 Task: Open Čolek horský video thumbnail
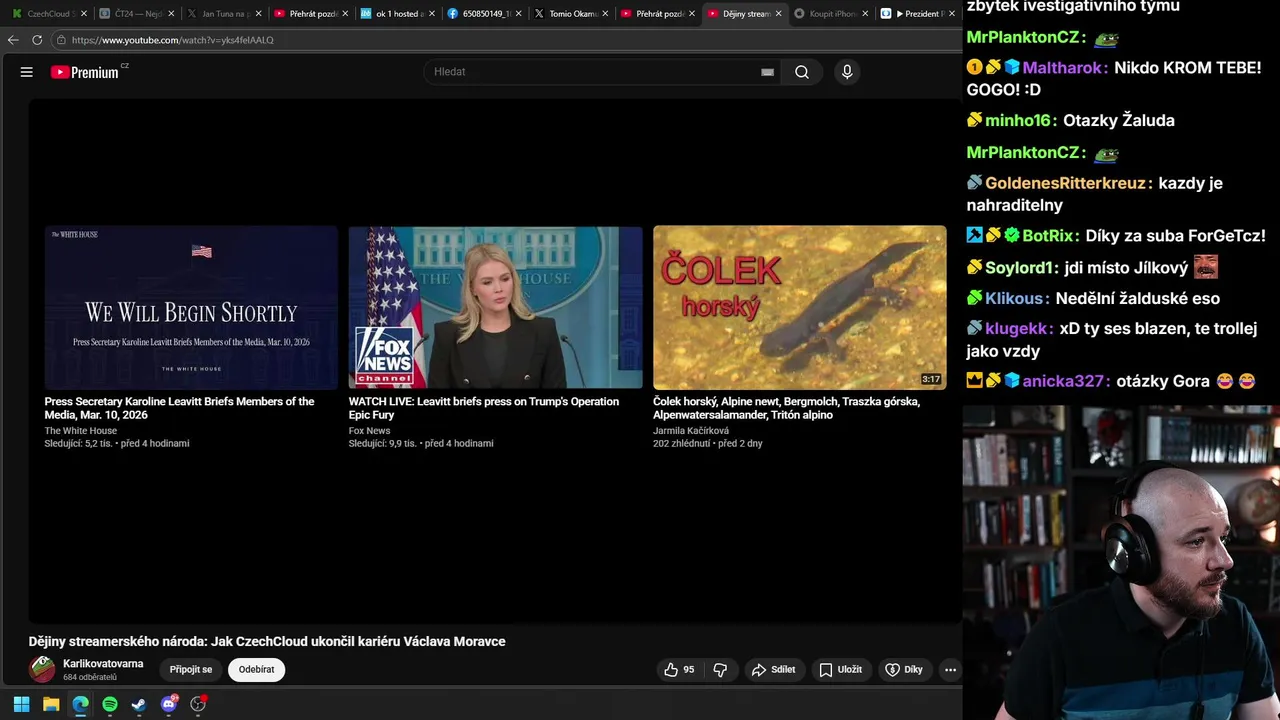tap(799, 307)
